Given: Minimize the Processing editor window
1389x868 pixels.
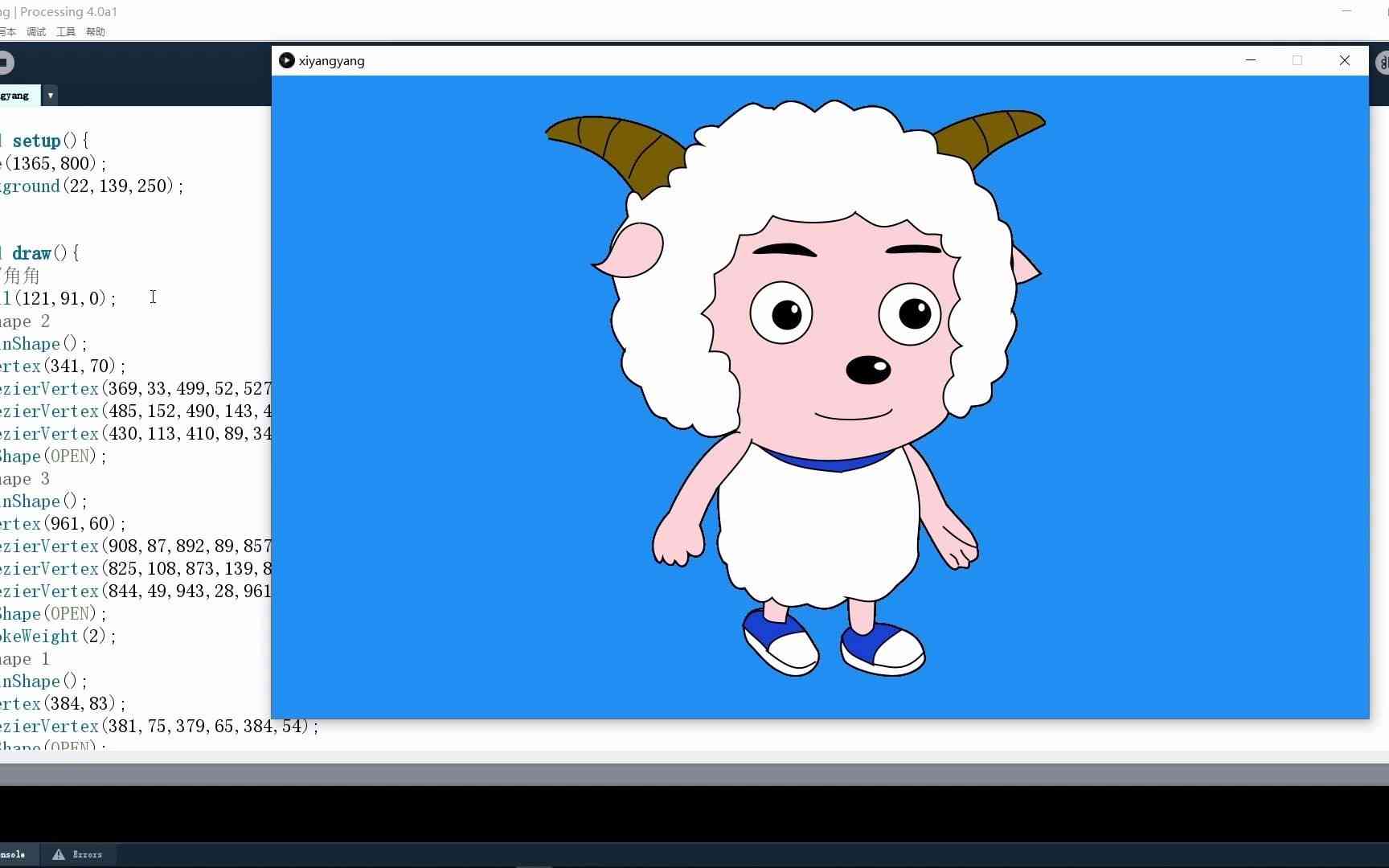Looking at the screenshot, I should click(x=1347, y=11).
